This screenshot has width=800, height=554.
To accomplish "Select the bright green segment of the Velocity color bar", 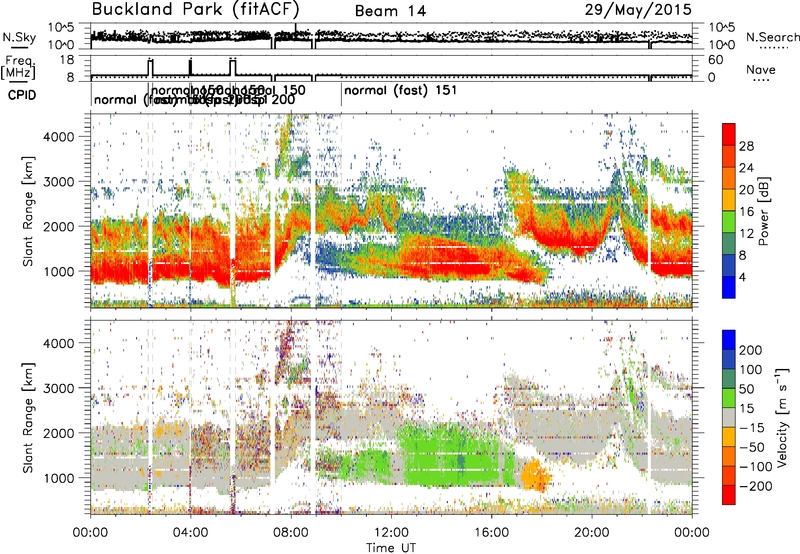I will [x=729, y=398].
